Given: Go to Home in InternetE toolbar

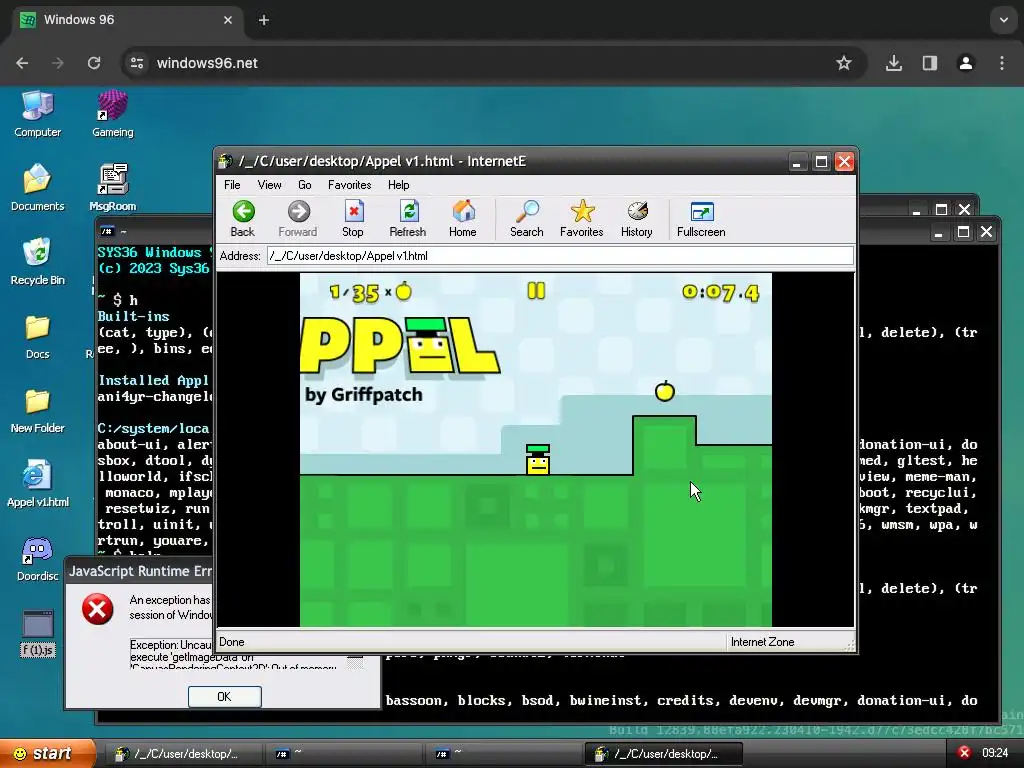Looking at the screenshot, I should (462, 219).
